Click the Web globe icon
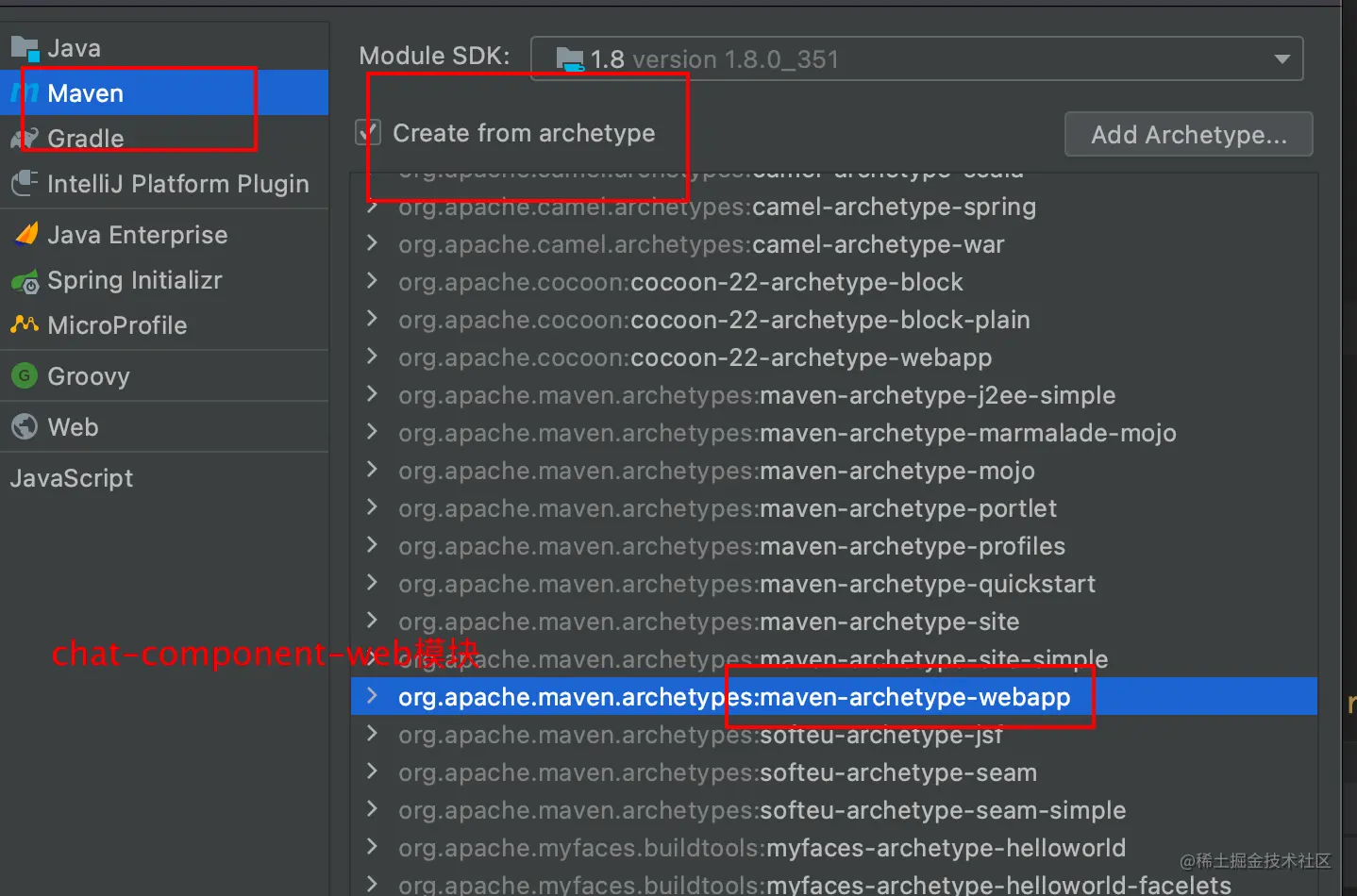 (x=25, y=426)
